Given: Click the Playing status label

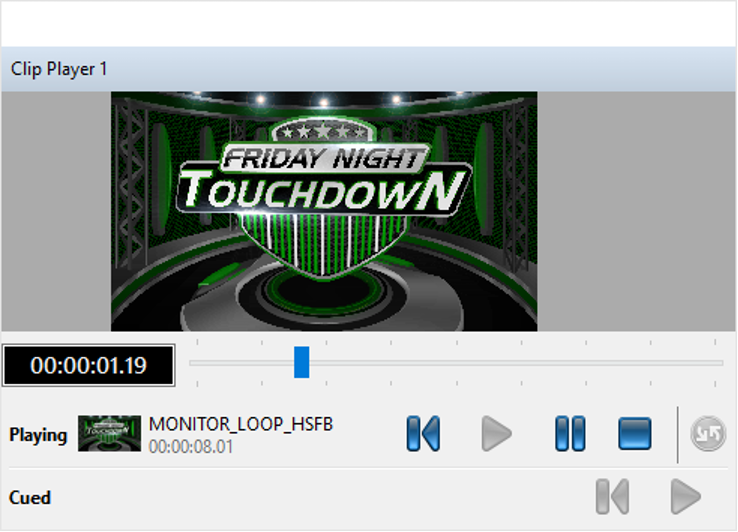Looking at the screenshot, I should 38,435.
